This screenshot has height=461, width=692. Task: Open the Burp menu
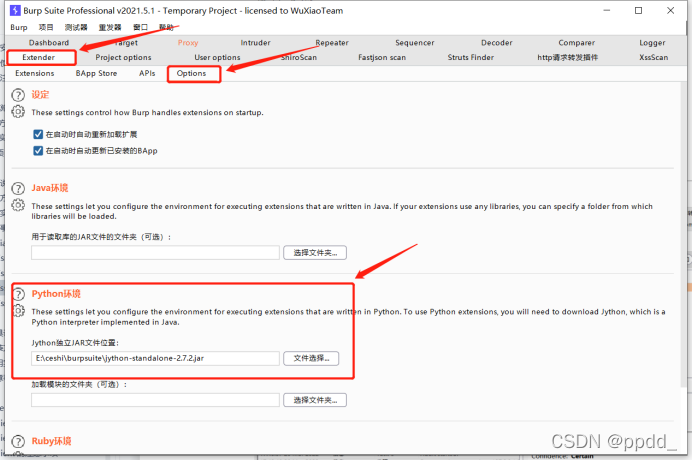coord(19,27)
